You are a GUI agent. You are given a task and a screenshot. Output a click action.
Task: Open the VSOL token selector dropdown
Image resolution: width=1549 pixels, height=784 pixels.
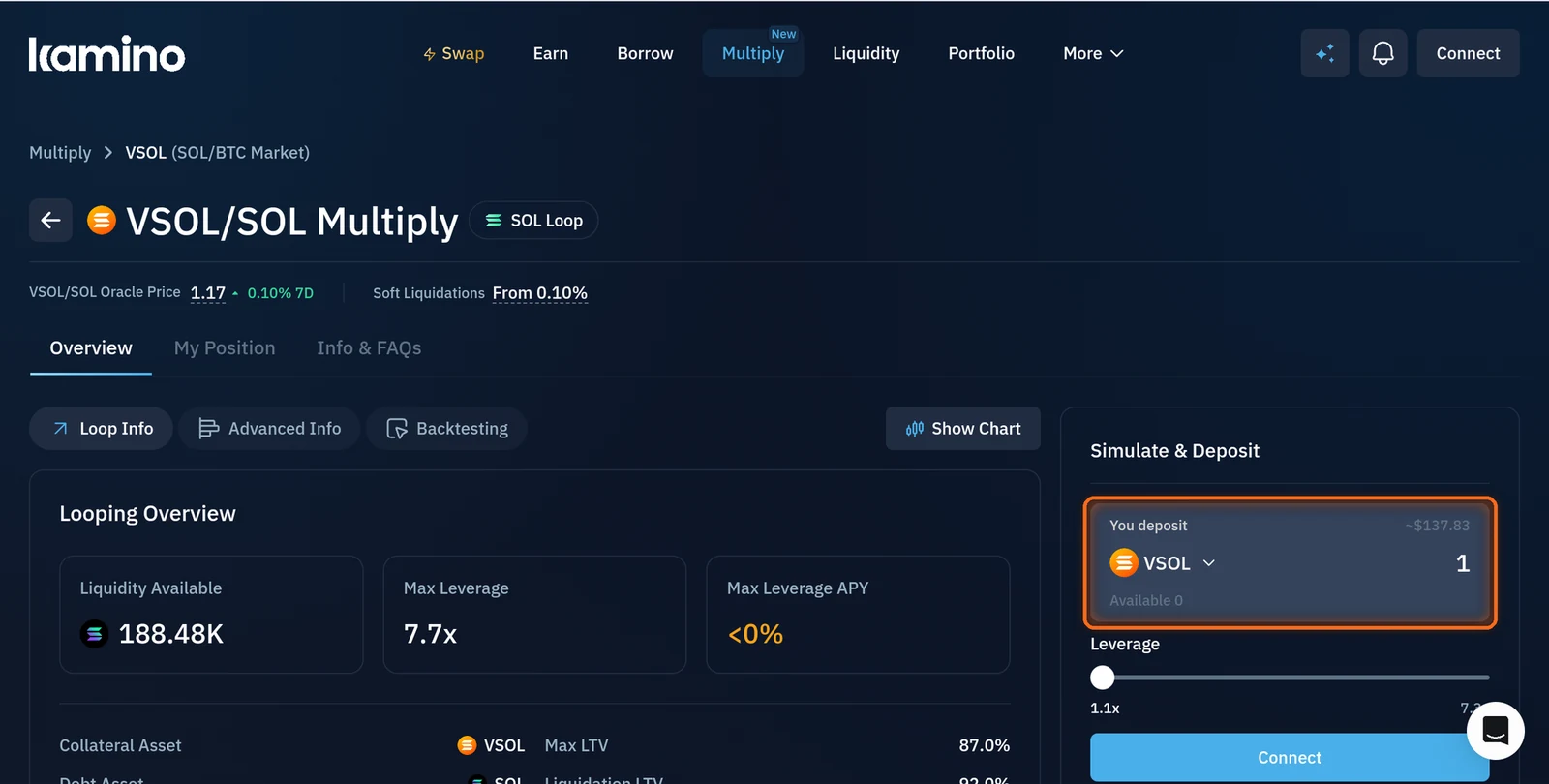click(x=1163, y=562)
